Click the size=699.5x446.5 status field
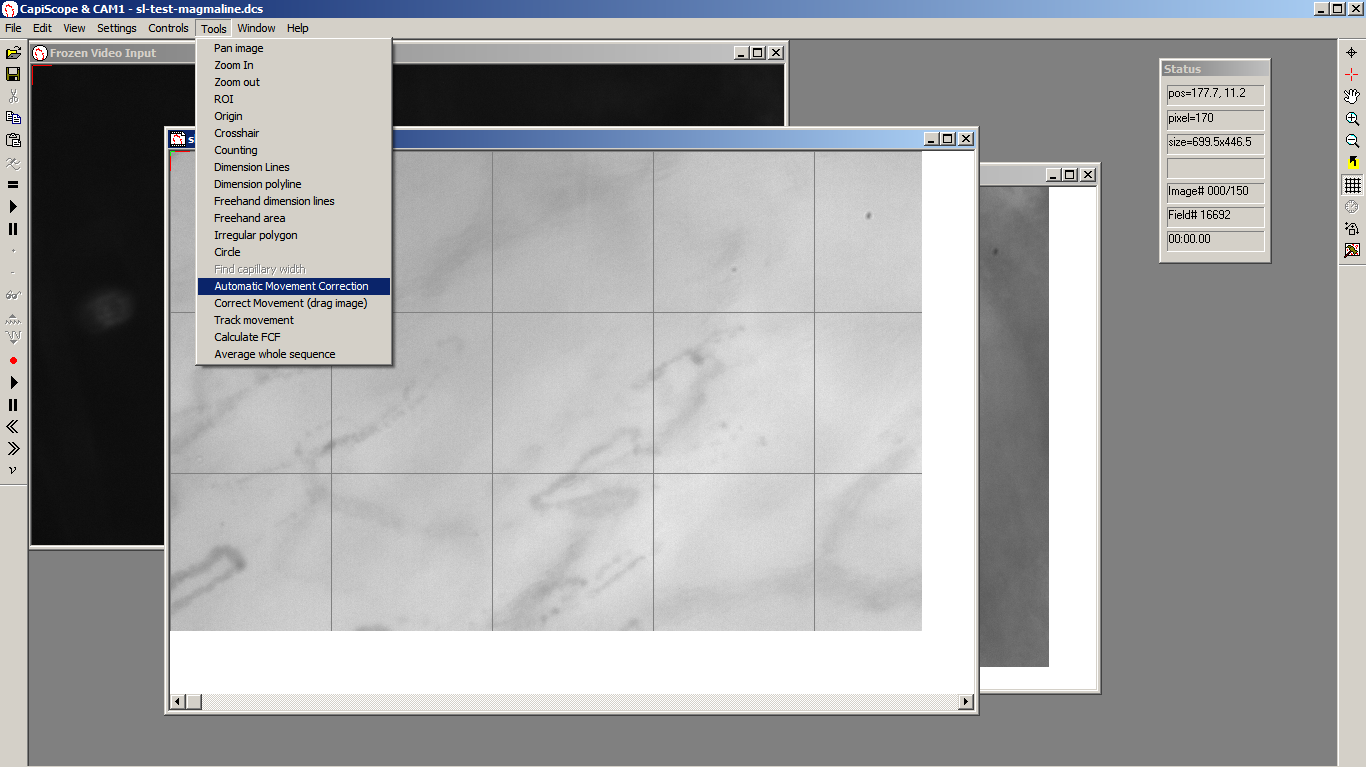1366x768 pixels. point(1215,142)
